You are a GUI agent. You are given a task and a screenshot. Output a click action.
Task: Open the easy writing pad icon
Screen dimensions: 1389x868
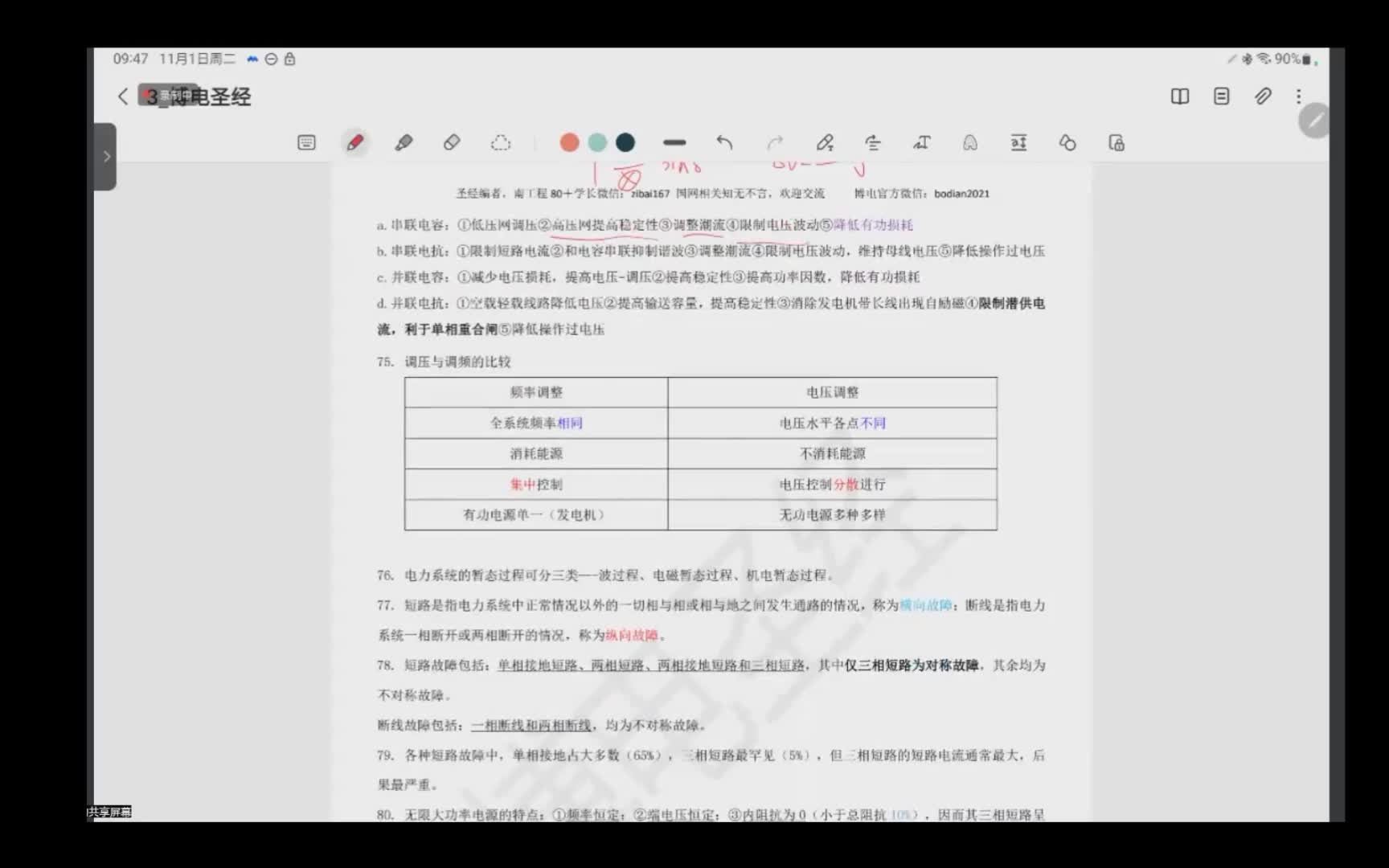point(1018,143)
